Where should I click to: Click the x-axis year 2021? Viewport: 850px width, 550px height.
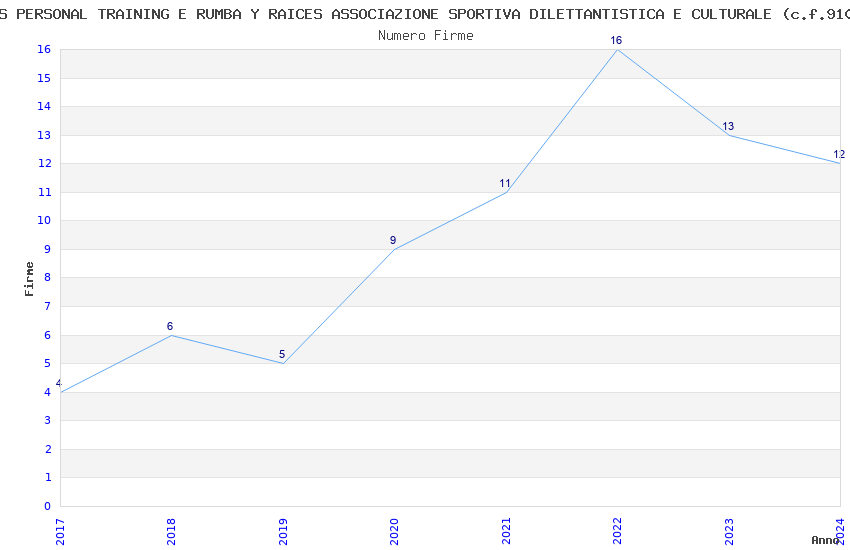[506, 532]
